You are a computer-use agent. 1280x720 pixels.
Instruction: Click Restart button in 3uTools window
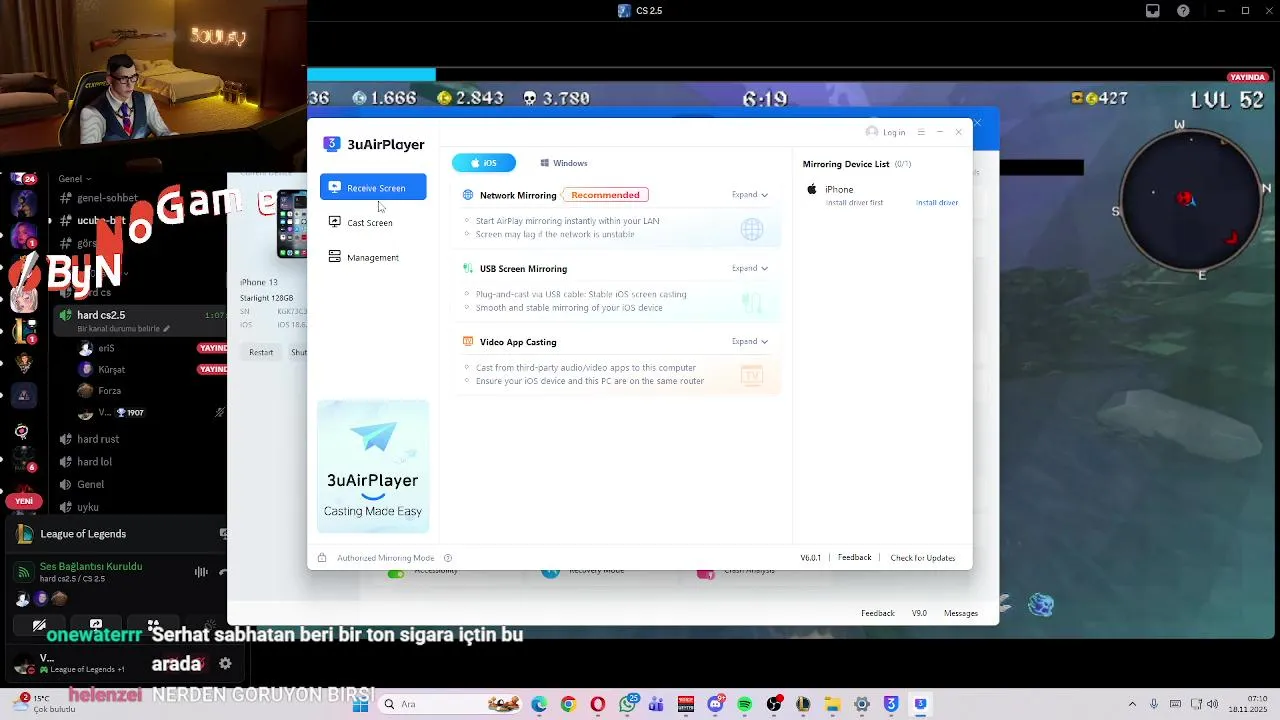(x=261, y=352)
